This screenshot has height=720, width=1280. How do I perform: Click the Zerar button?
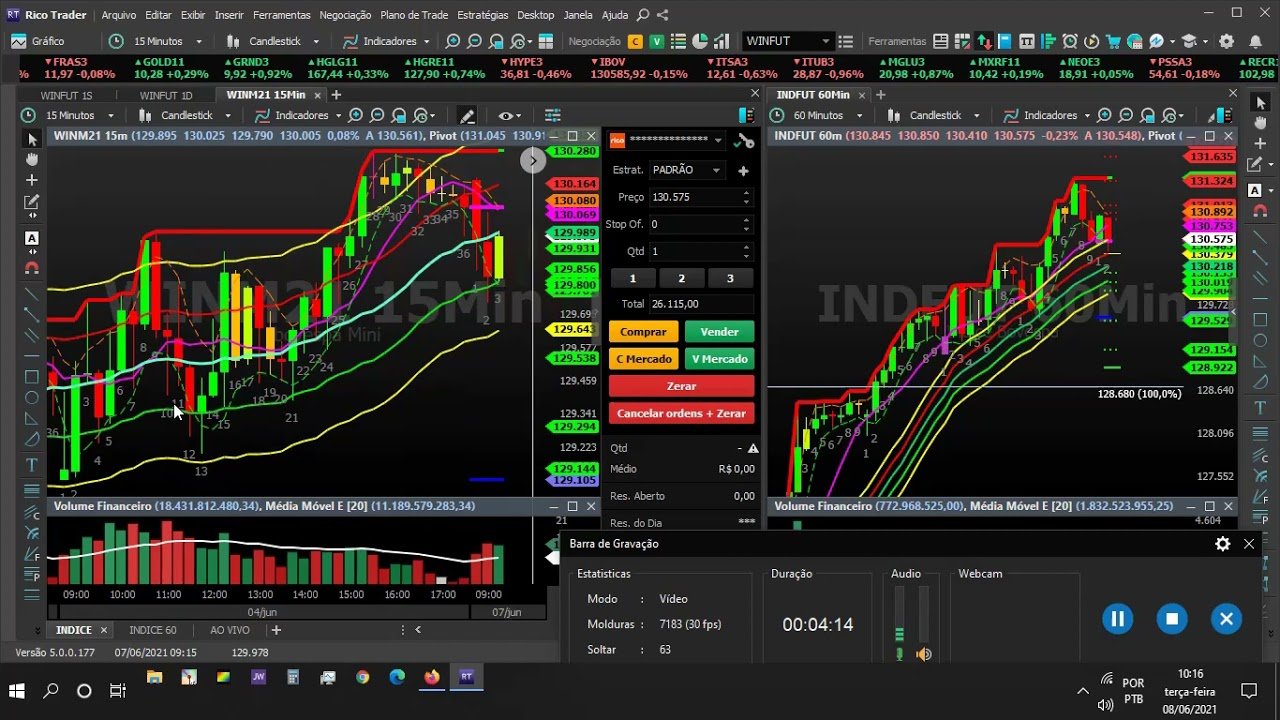681,386
